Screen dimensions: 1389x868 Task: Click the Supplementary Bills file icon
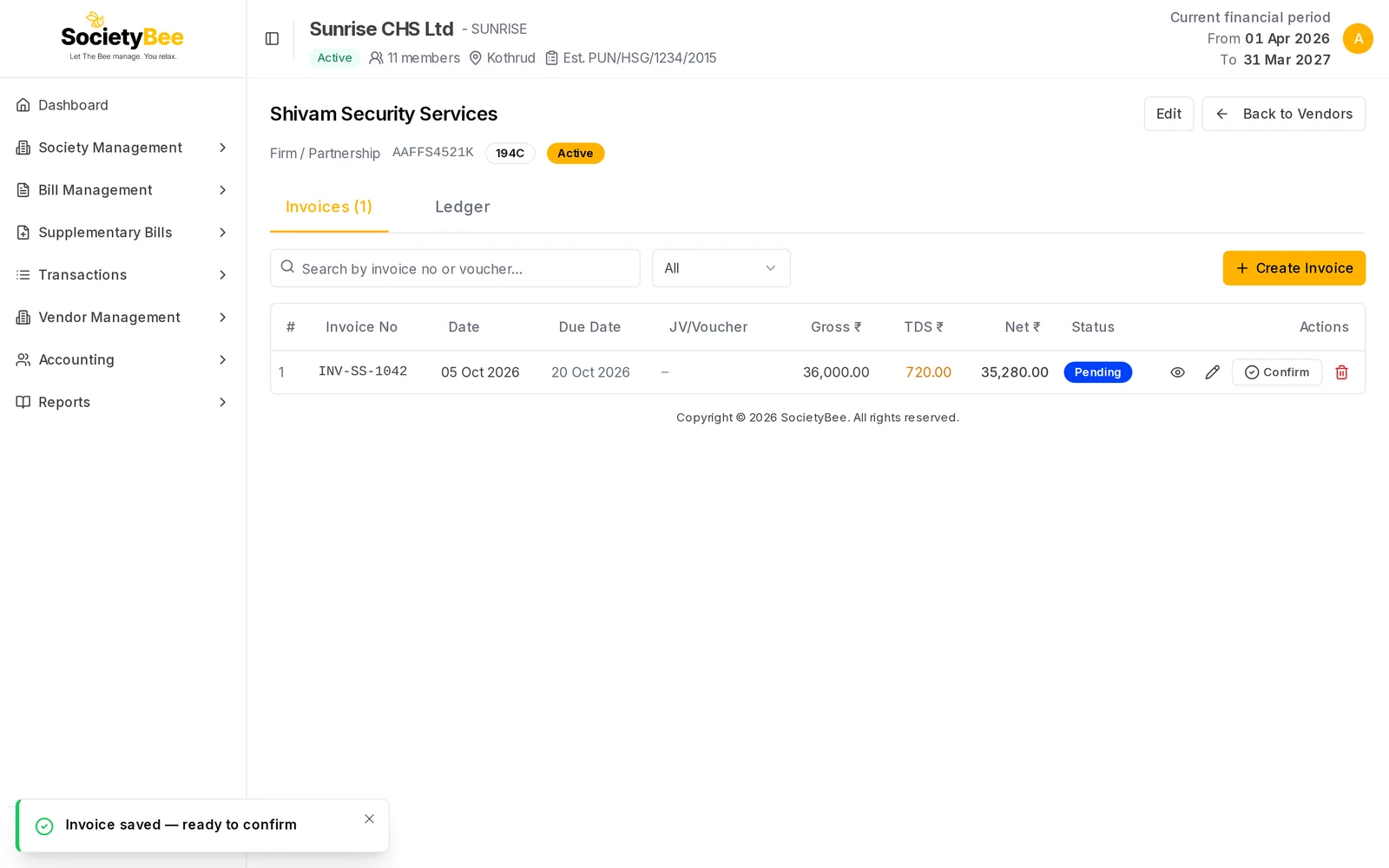point(23,233)
